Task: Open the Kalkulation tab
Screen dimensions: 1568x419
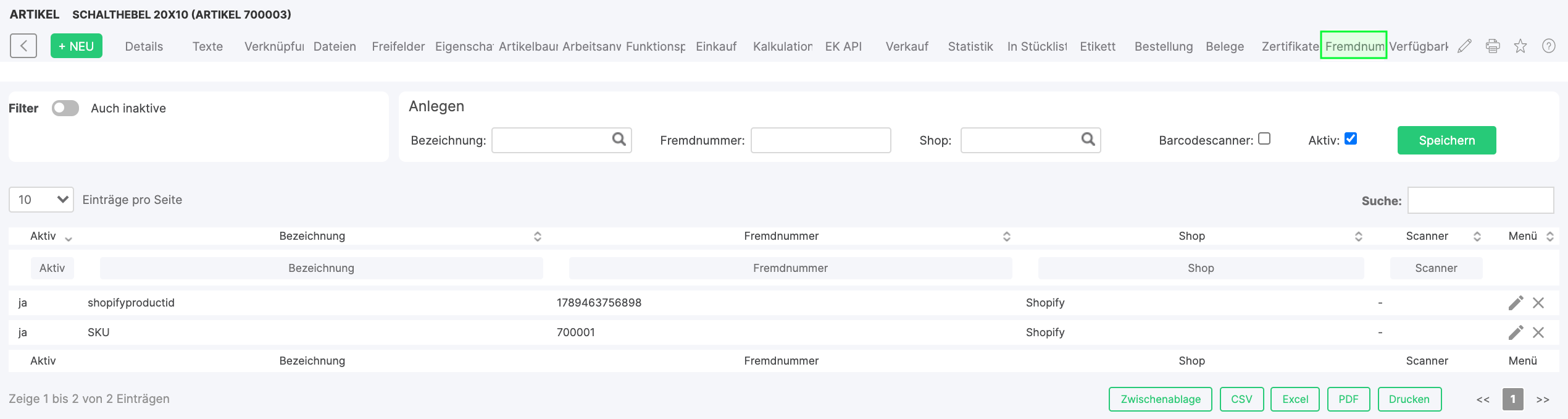Action: [783, 46]
